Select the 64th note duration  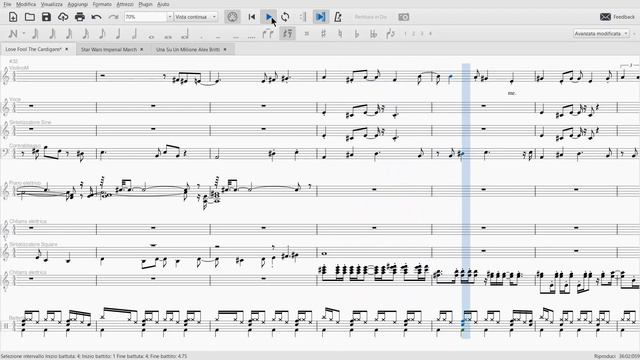tap(52, 34)
